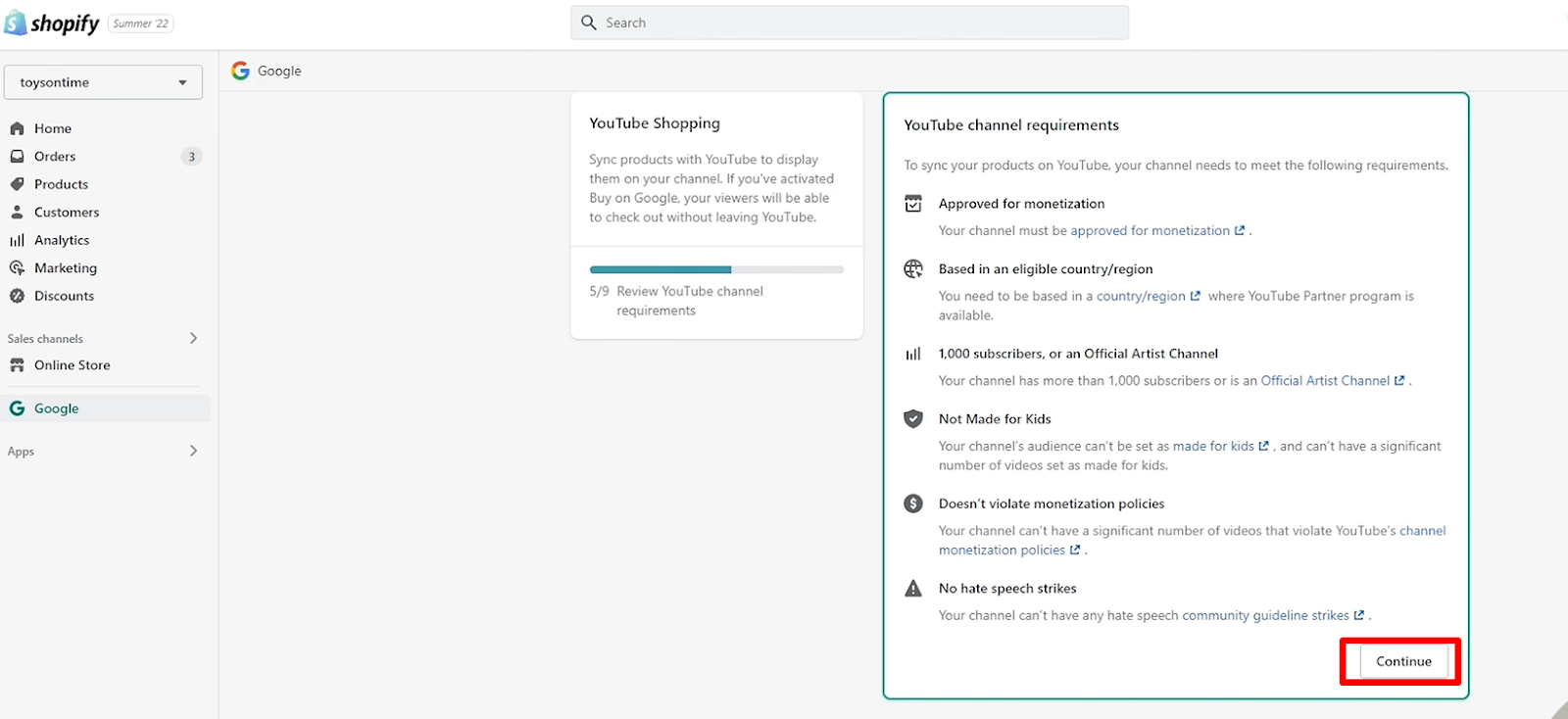Image resolution: width=1568 pixels, height=719 pixels.
Task: Open the toysontime store switcher dropdown
Action: click(103, 82)
